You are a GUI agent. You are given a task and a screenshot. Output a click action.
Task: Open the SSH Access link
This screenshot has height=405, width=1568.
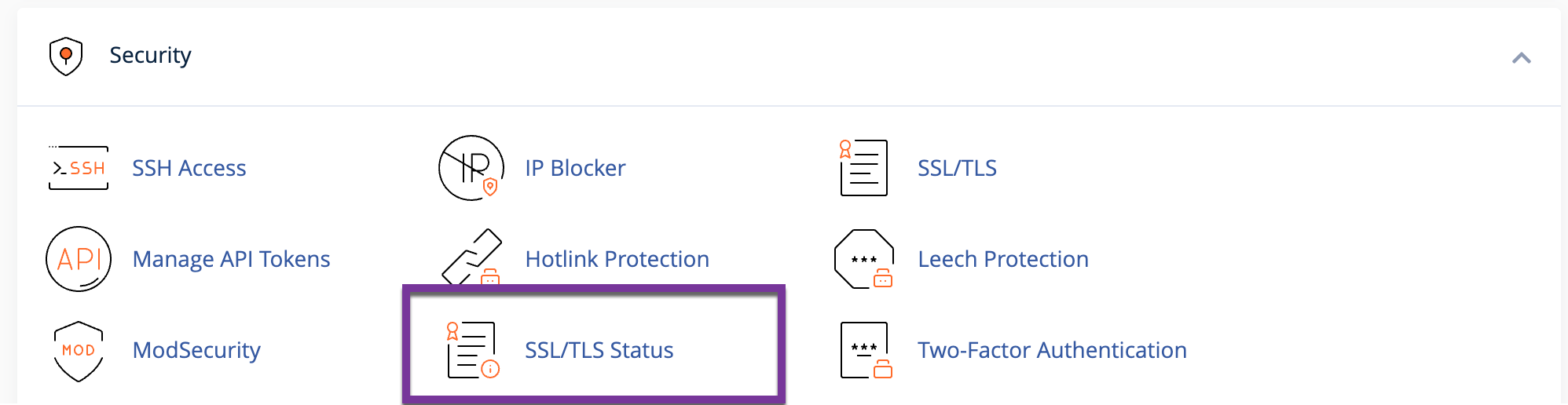coord(189,168)
